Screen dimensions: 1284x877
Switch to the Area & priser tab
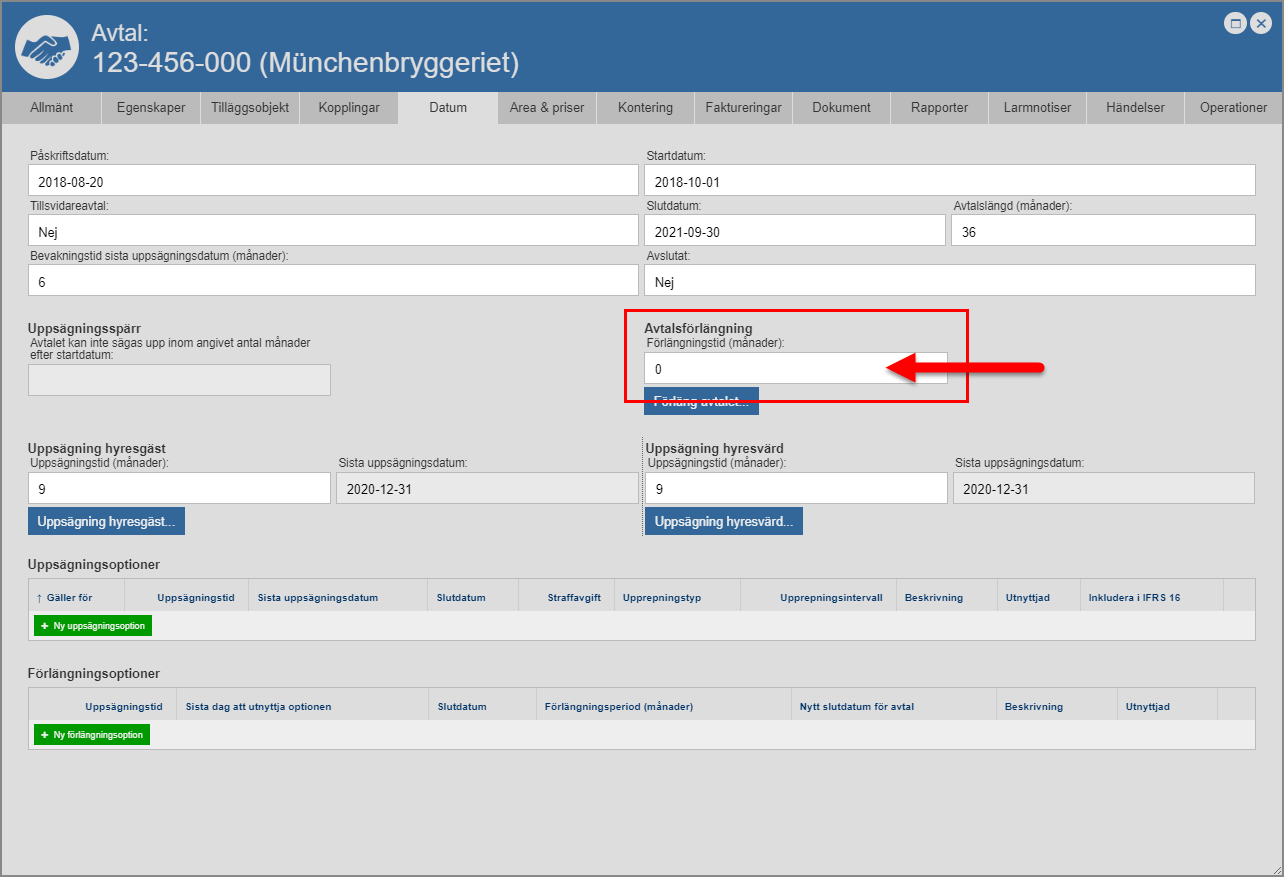click(547, 108)
